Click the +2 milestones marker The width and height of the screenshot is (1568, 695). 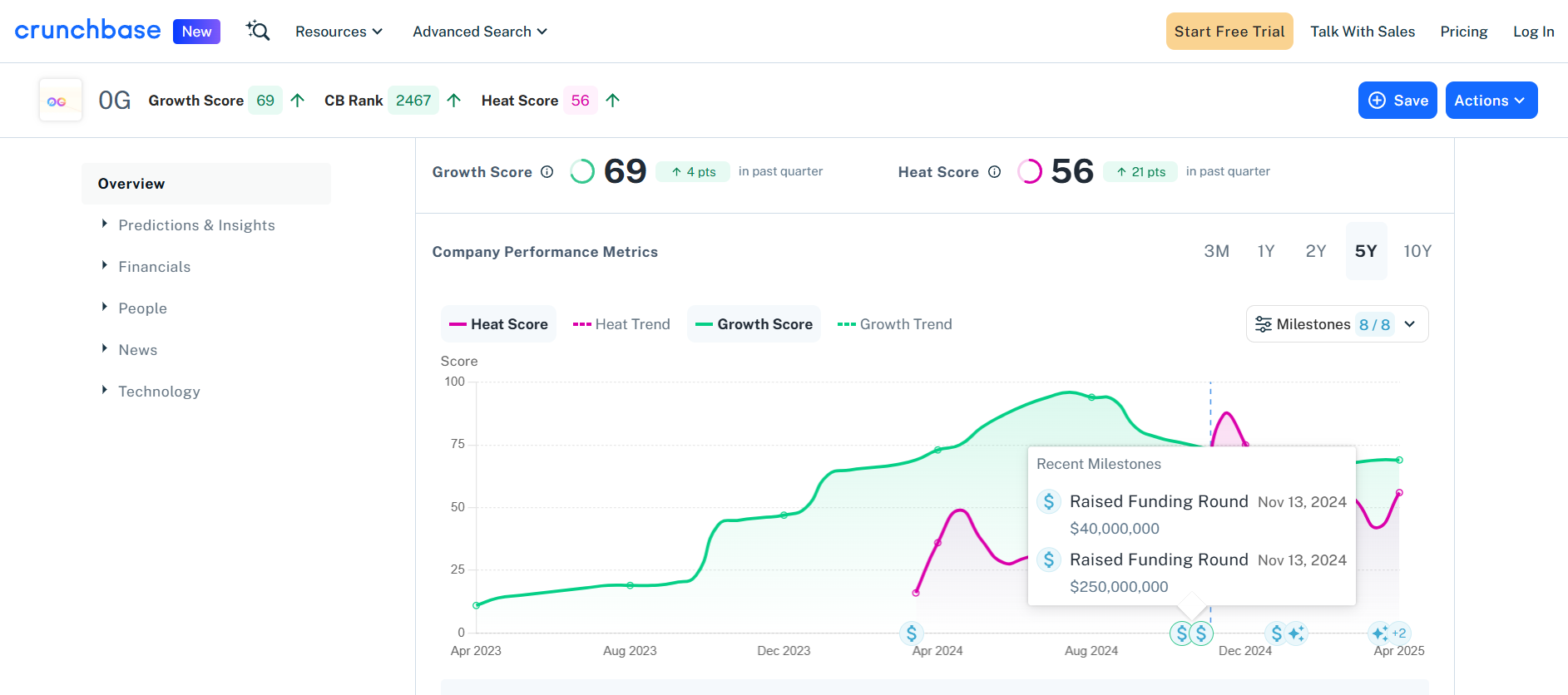[1399, 633]
